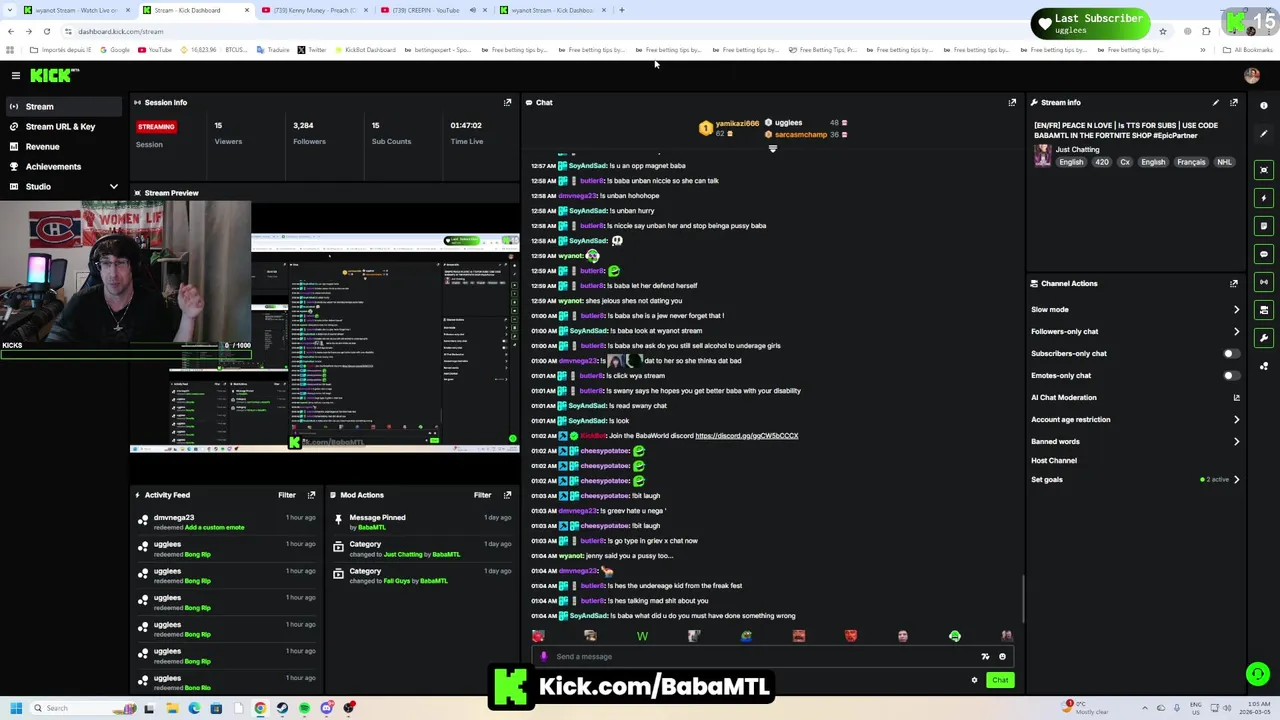
Task: Expand the Studio sidebar section
Action: tap(113, 187)
